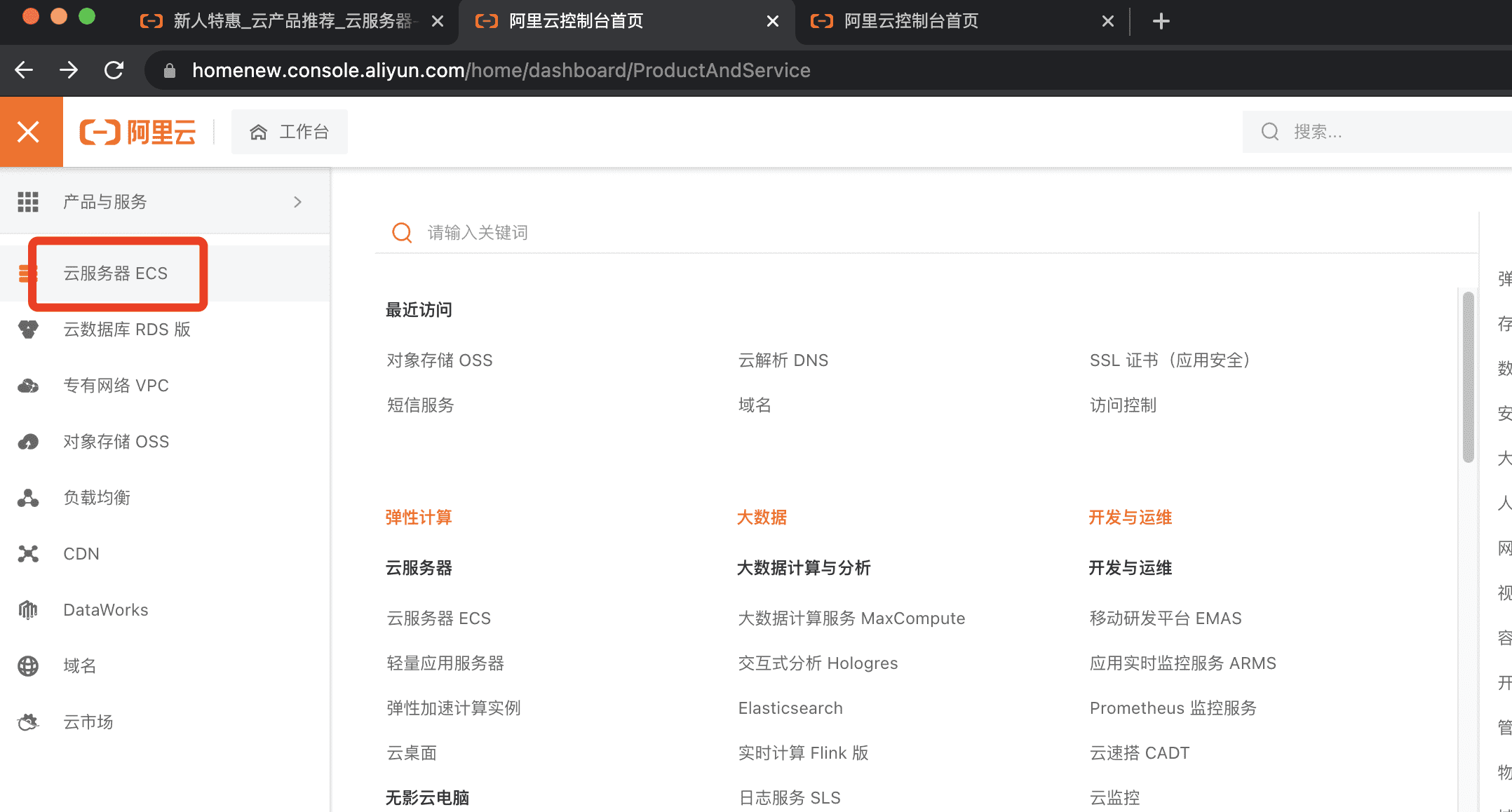Click the RDS database sidebar icon
1512x812 pixels.
tap(28, 330)
